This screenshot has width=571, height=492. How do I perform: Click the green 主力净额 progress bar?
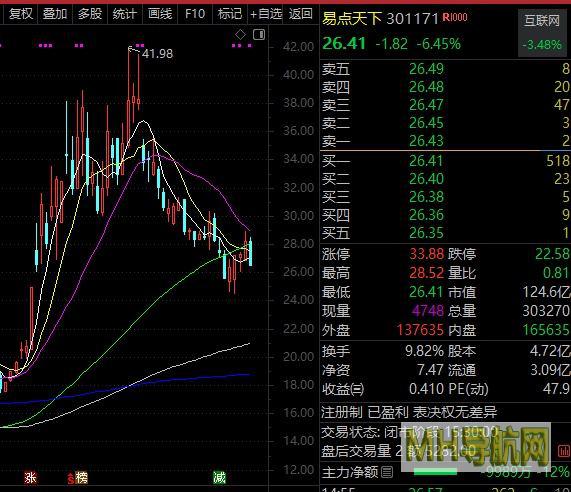click(x=435, y=472)
